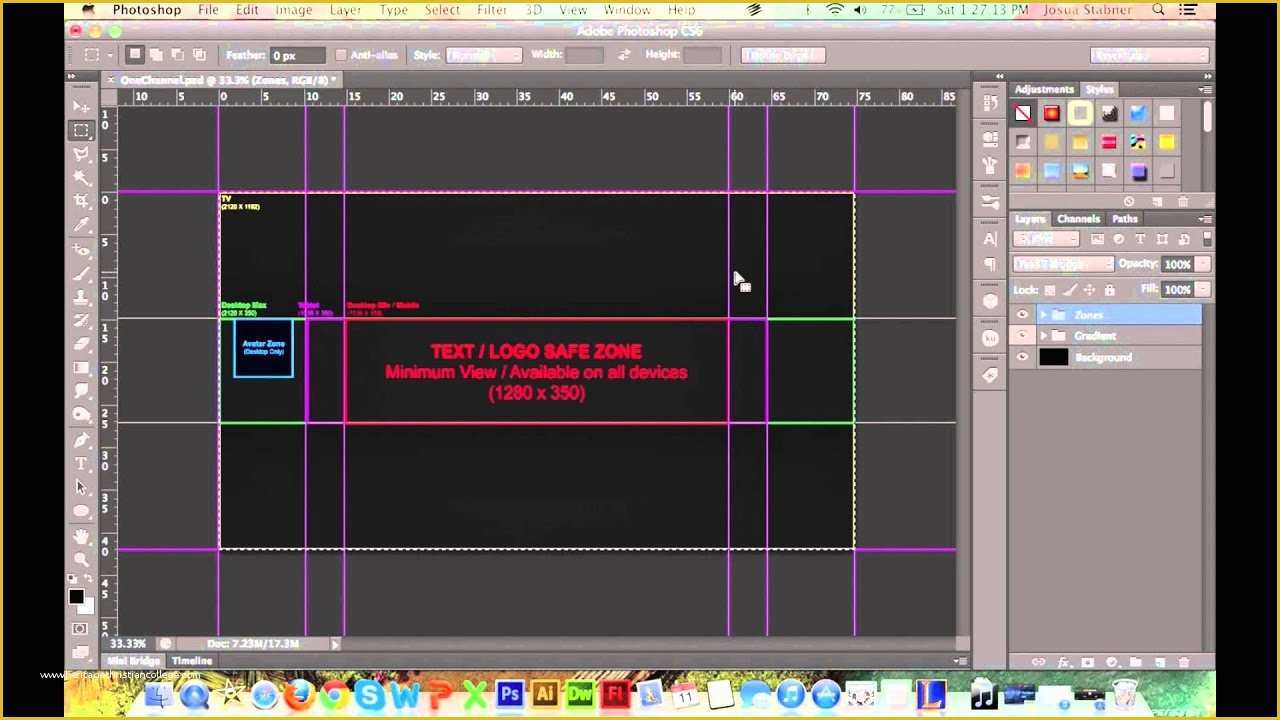This screenshot has height=720, width=1280.
Task: Open Photoshop from the Dock
Action: point(509,693)
